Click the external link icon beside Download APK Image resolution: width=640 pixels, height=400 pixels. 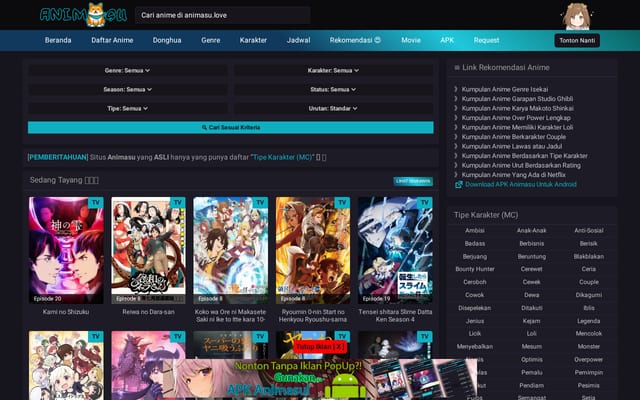coord(458,184)
